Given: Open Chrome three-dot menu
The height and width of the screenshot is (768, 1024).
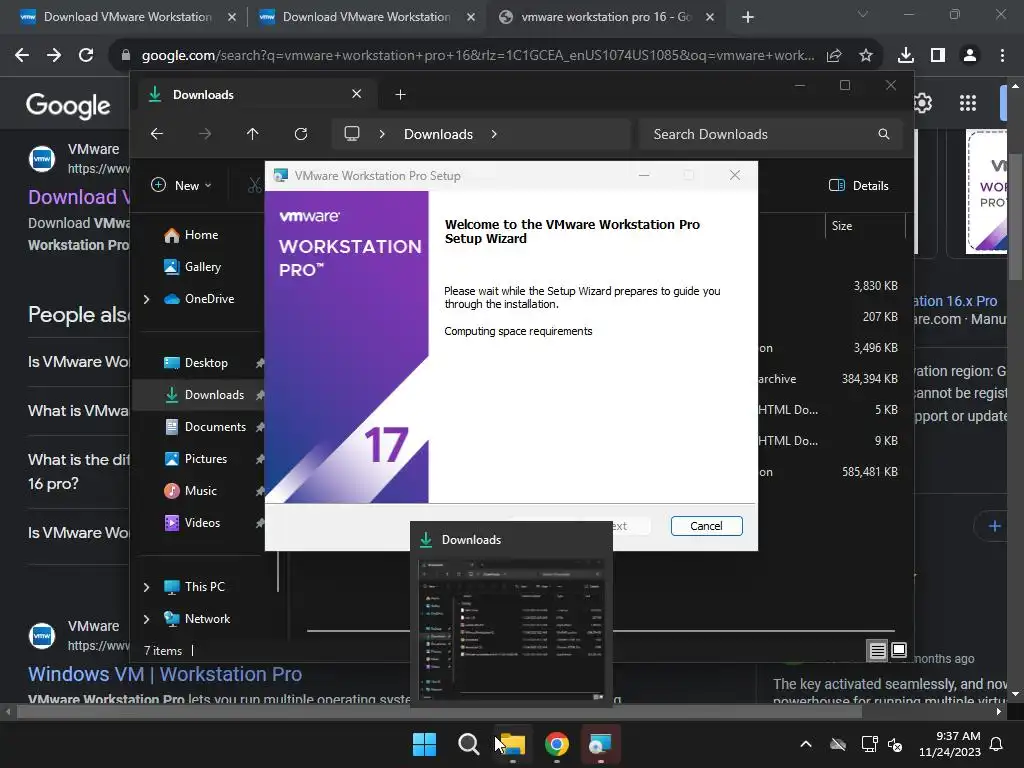Looking at the screenshot, I should pyautogui.click(x=1002, y=56).
